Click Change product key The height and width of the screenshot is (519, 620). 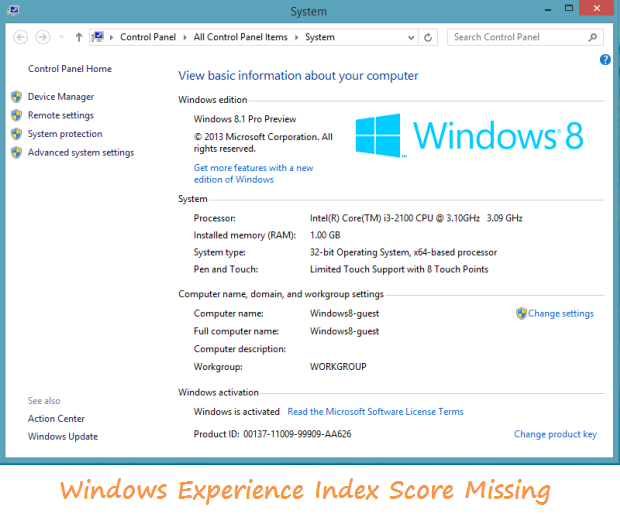tap(555, 434)
